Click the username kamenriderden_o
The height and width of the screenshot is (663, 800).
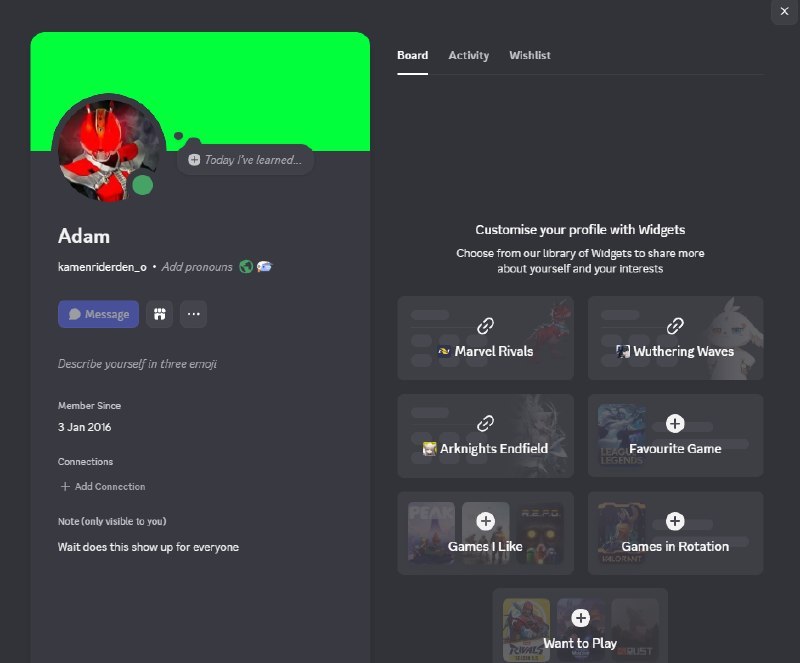tap(102, 267)
